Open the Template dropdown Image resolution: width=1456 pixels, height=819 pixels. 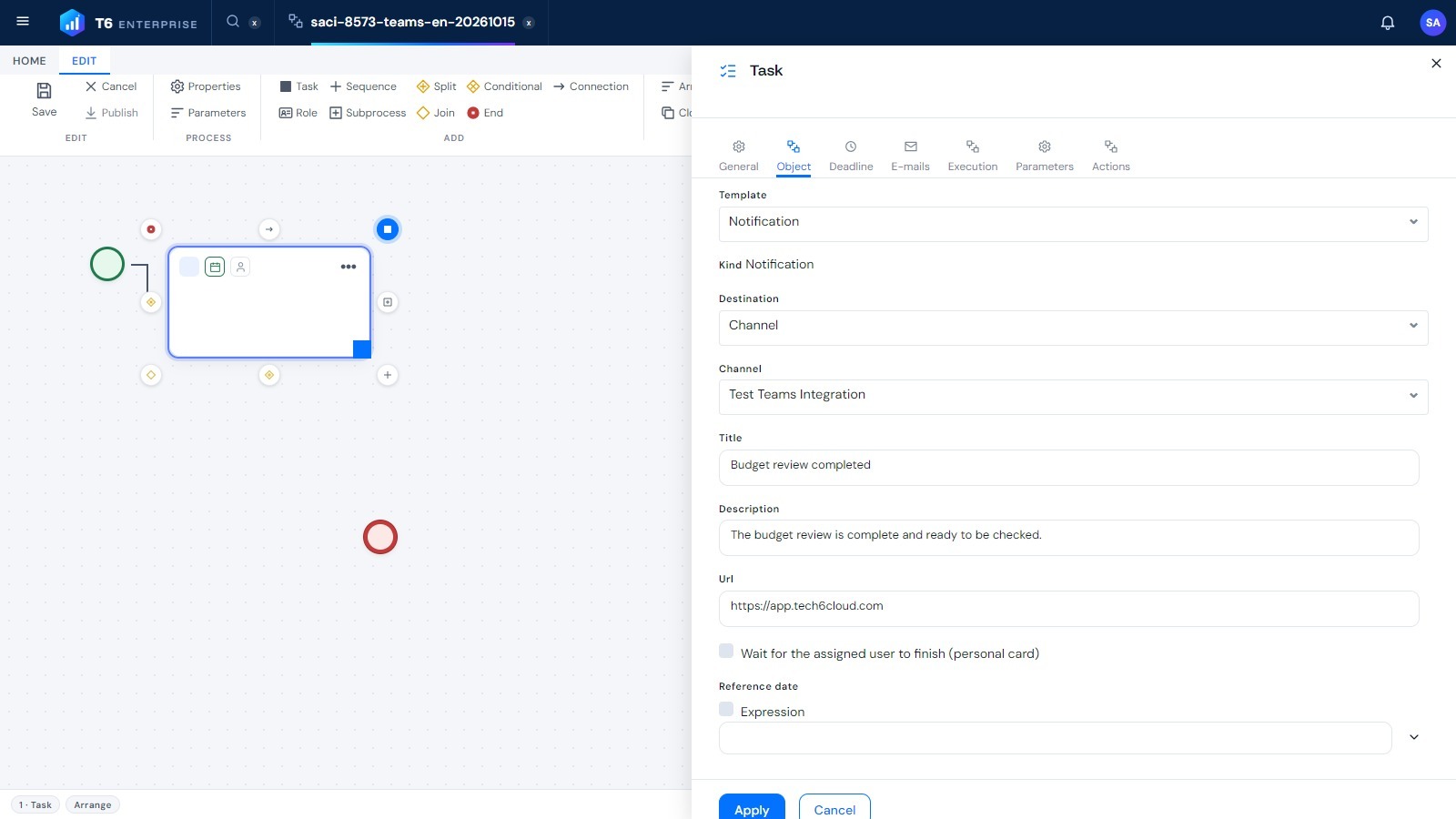[x=1073, y=224]
